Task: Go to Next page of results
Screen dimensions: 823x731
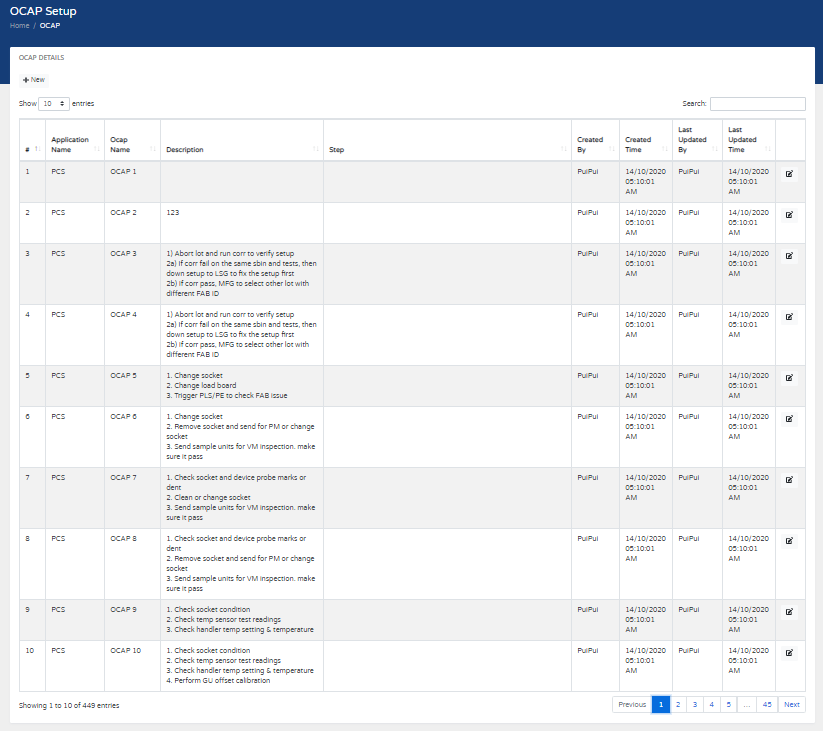Action: pos(791,705)
